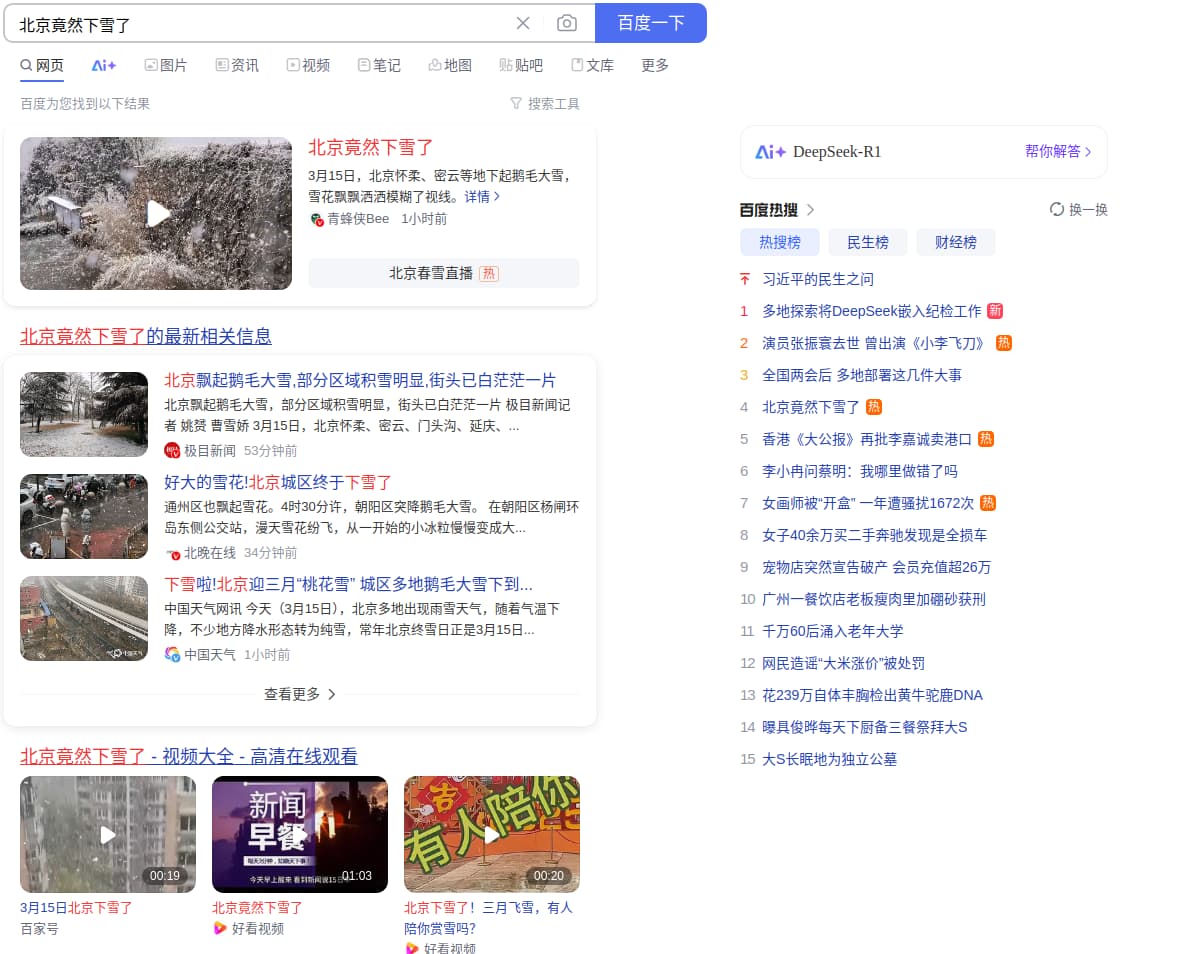Select the 财经榜 tab
1198x954 pixels.
(955, 242)
